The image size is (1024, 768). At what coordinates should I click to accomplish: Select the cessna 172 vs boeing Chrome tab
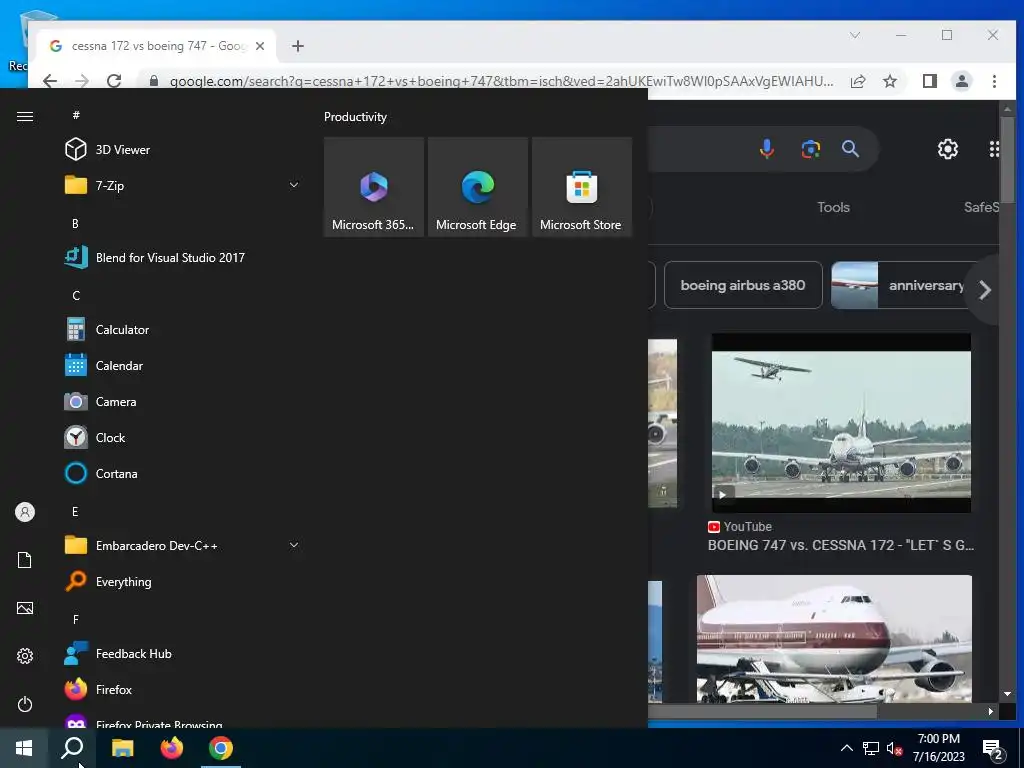[x=157, y=46]
